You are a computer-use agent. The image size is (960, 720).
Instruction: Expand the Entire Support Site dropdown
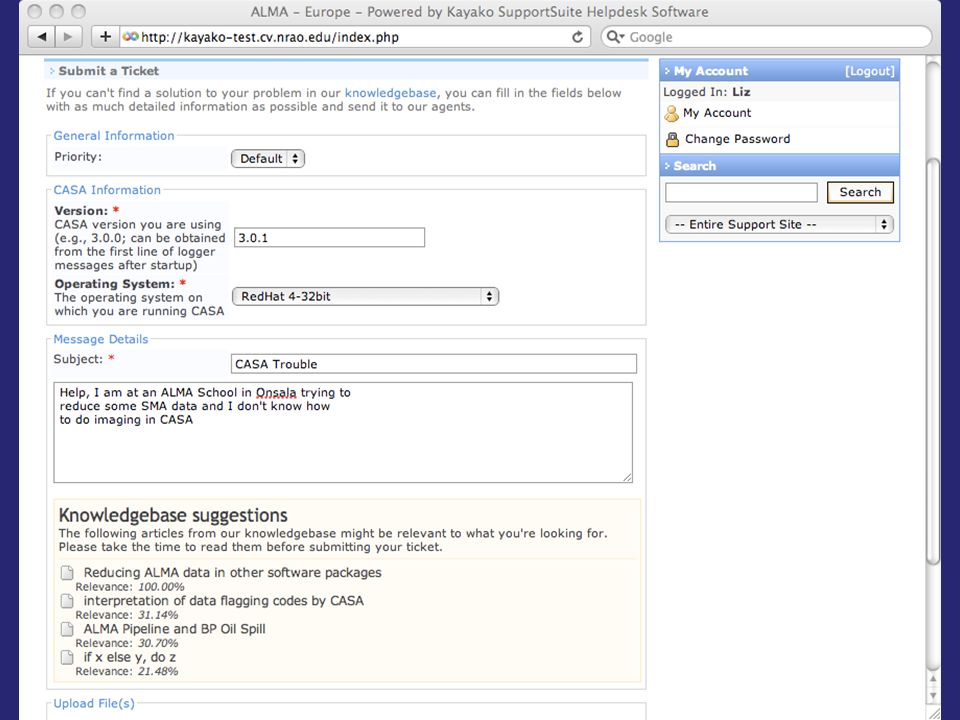tap(779, 225)
